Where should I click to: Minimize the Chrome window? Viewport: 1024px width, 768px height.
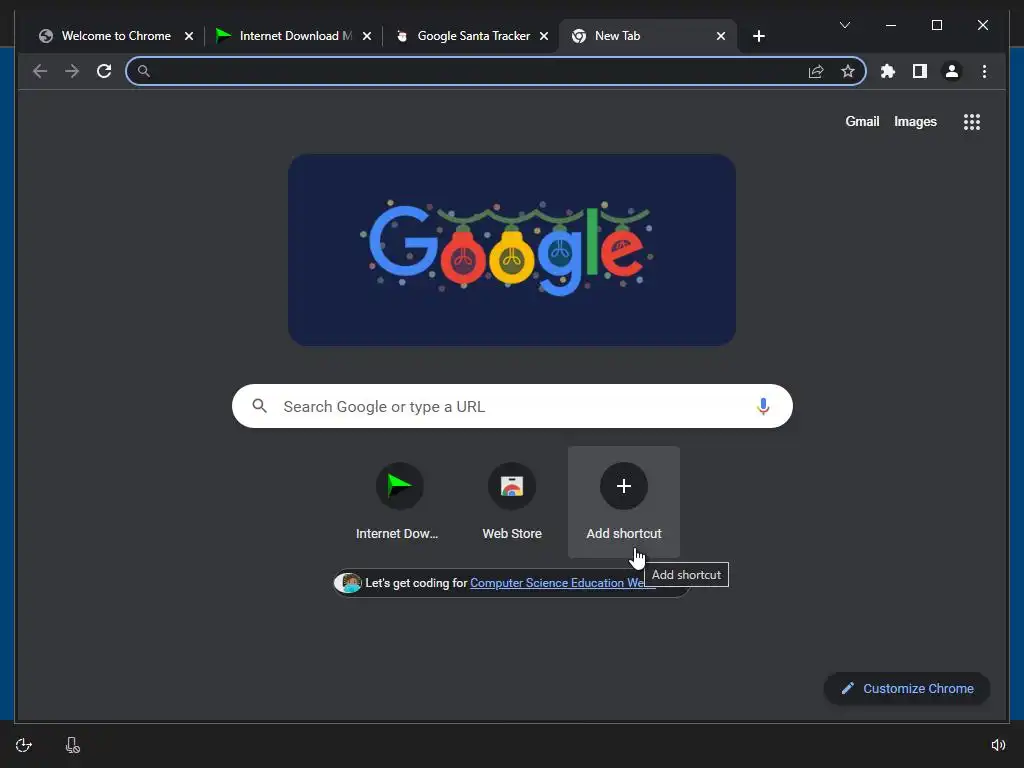coord(891,25)
